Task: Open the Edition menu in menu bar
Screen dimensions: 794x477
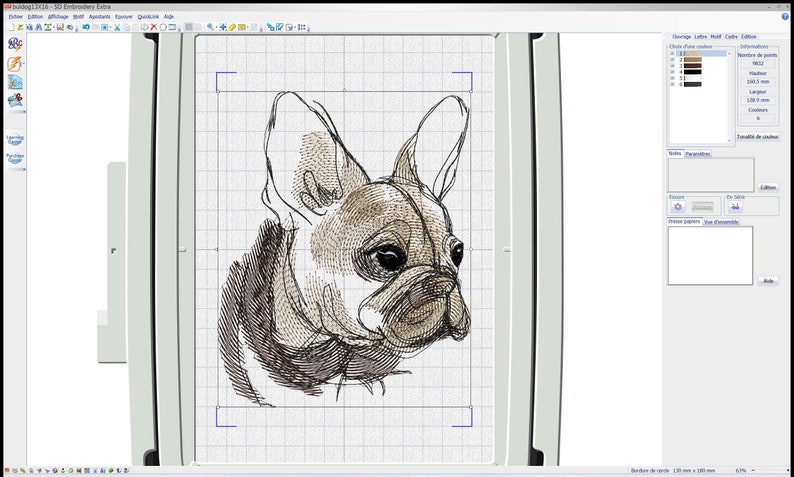Action: [x=35, y=17]
